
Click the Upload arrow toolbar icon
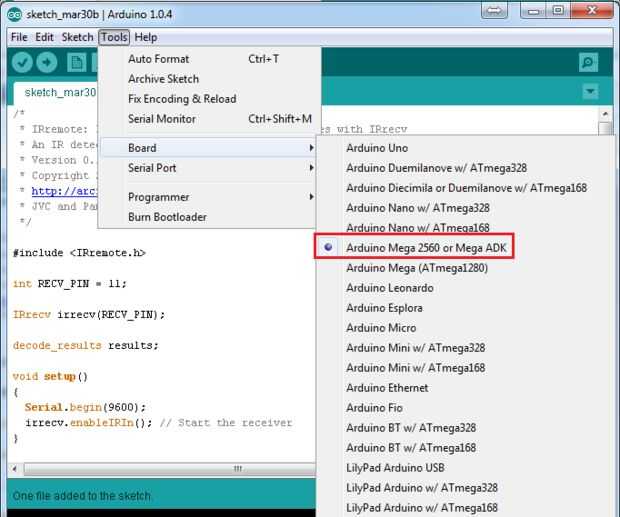pyautogui.click(x=47, y=62)
